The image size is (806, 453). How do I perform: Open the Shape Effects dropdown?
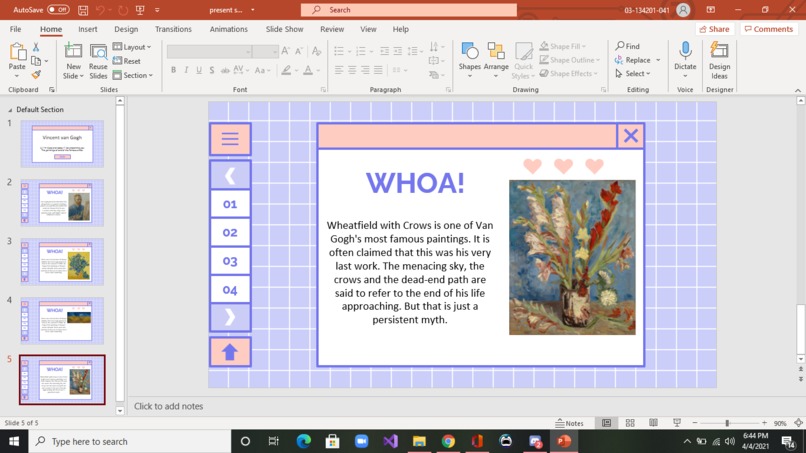coord(569,74)
